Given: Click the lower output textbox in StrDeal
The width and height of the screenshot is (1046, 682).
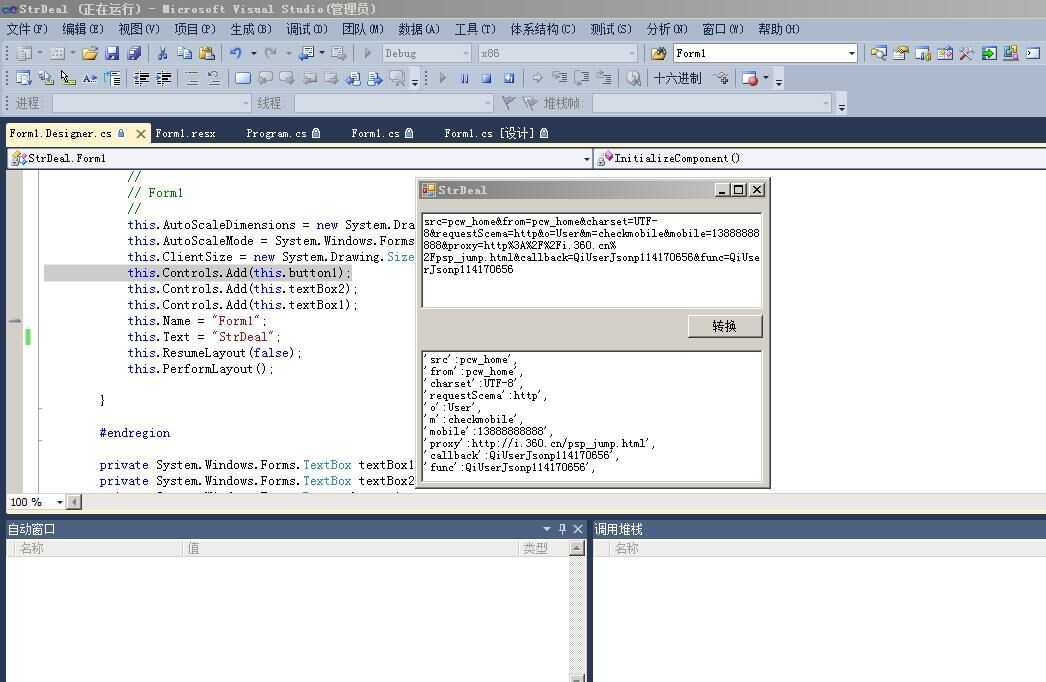Looking at the screenshot, I should 592,416.
